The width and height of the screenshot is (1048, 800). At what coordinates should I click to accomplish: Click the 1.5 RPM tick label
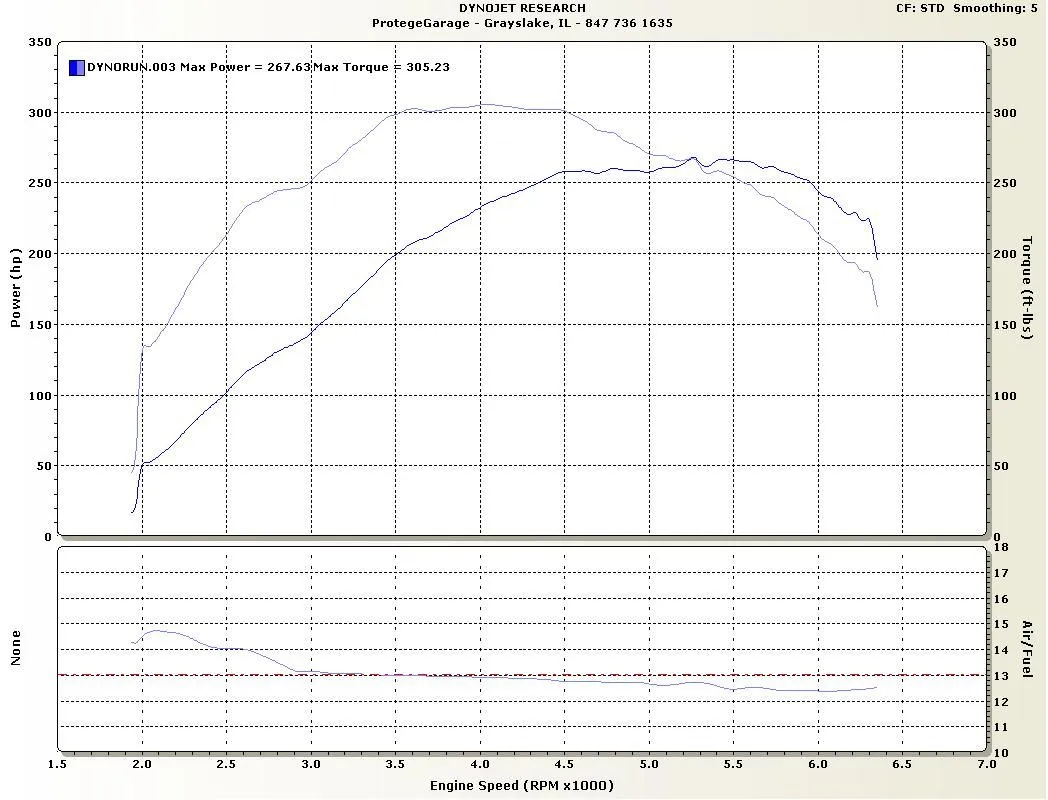click(x=57, y=764)
